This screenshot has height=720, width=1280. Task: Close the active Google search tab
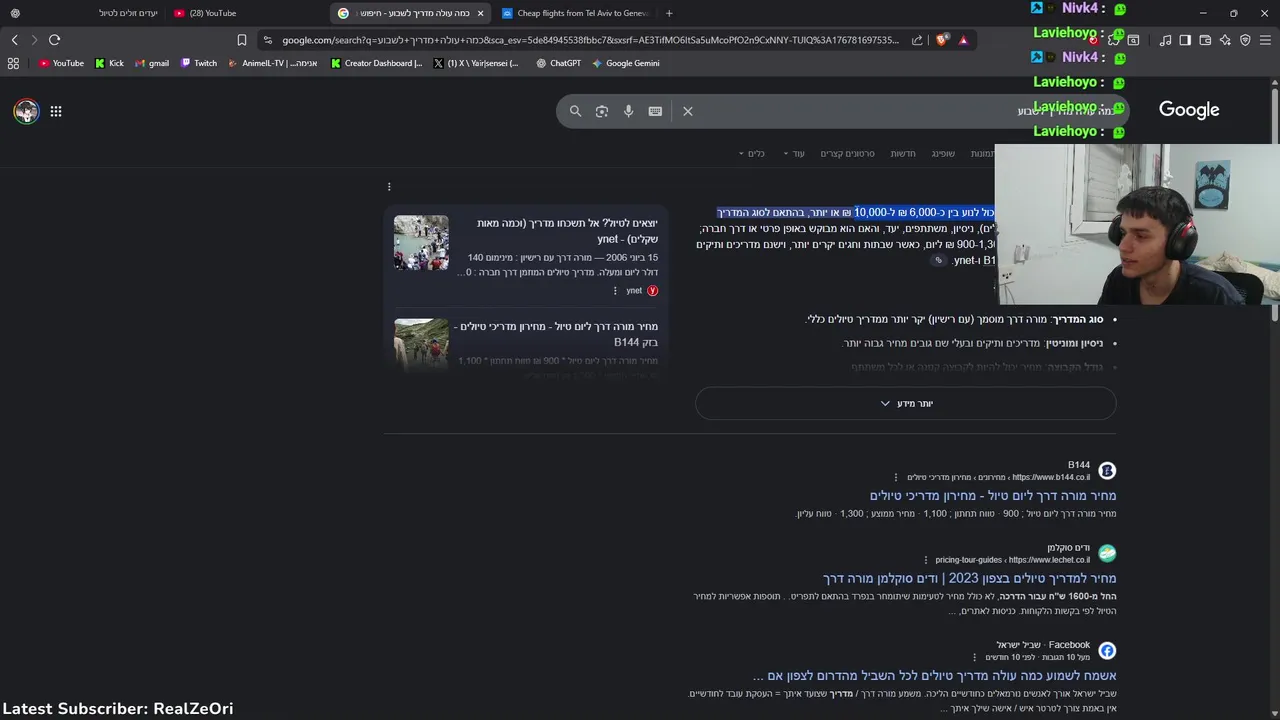coord(481,13)
